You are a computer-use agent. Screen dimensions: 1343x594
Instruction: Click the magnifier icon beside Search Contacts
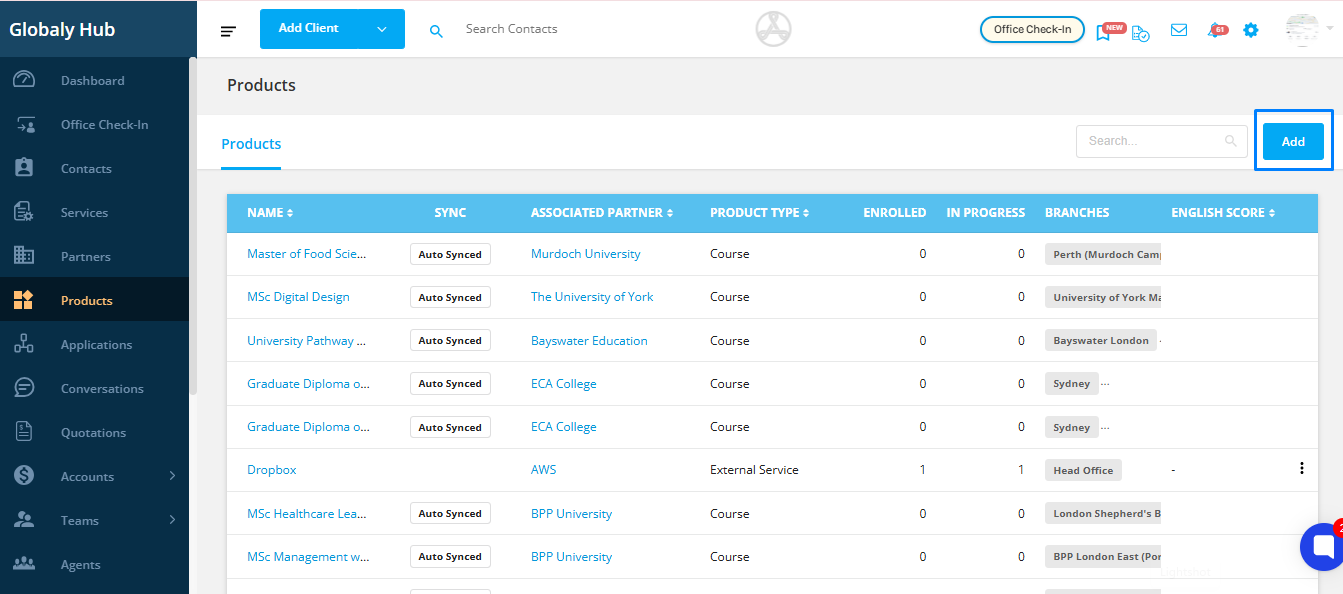[436, 31]
